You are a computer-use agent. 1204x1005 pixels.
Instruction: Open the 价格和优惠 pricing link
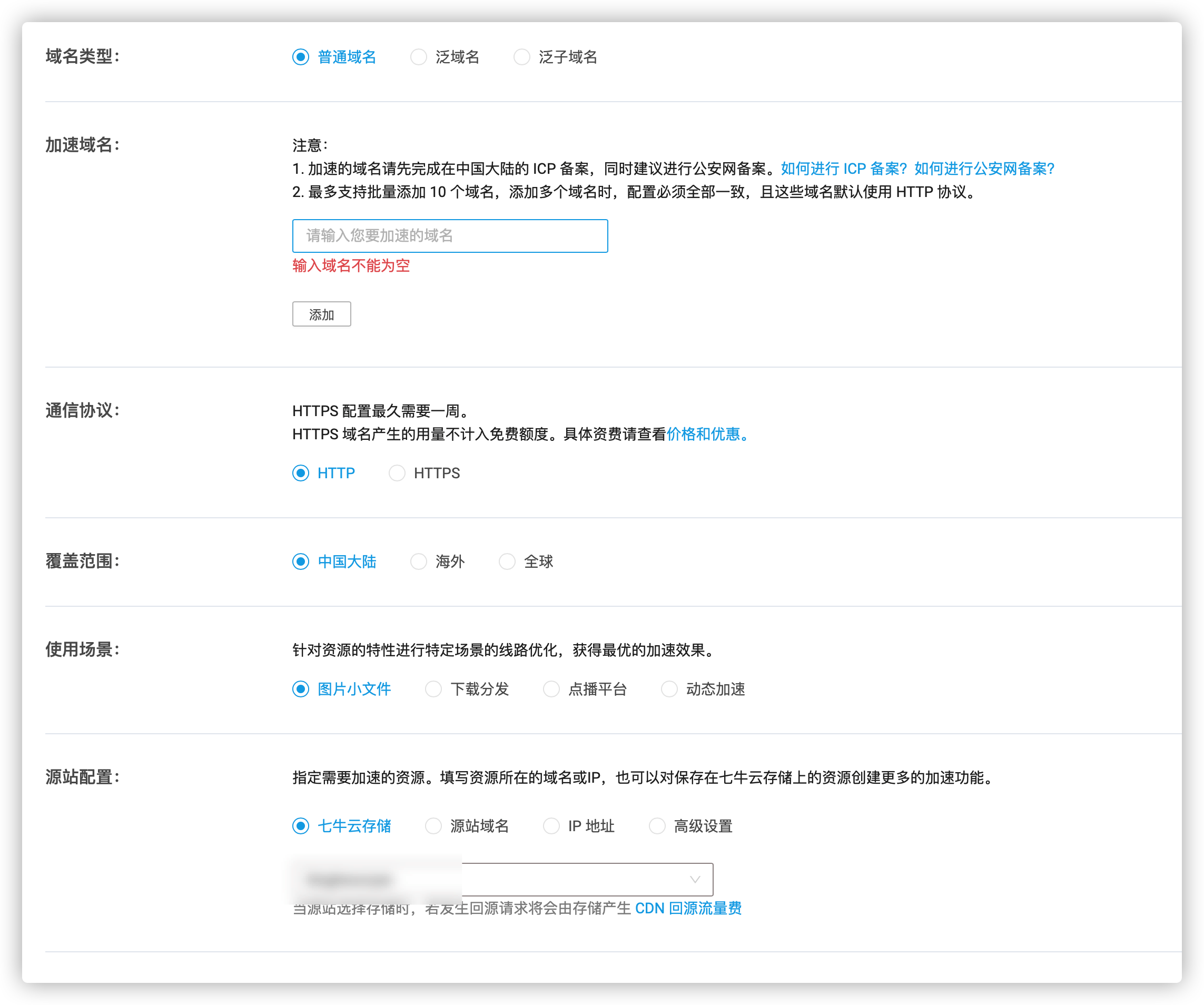tap(704, 434)
